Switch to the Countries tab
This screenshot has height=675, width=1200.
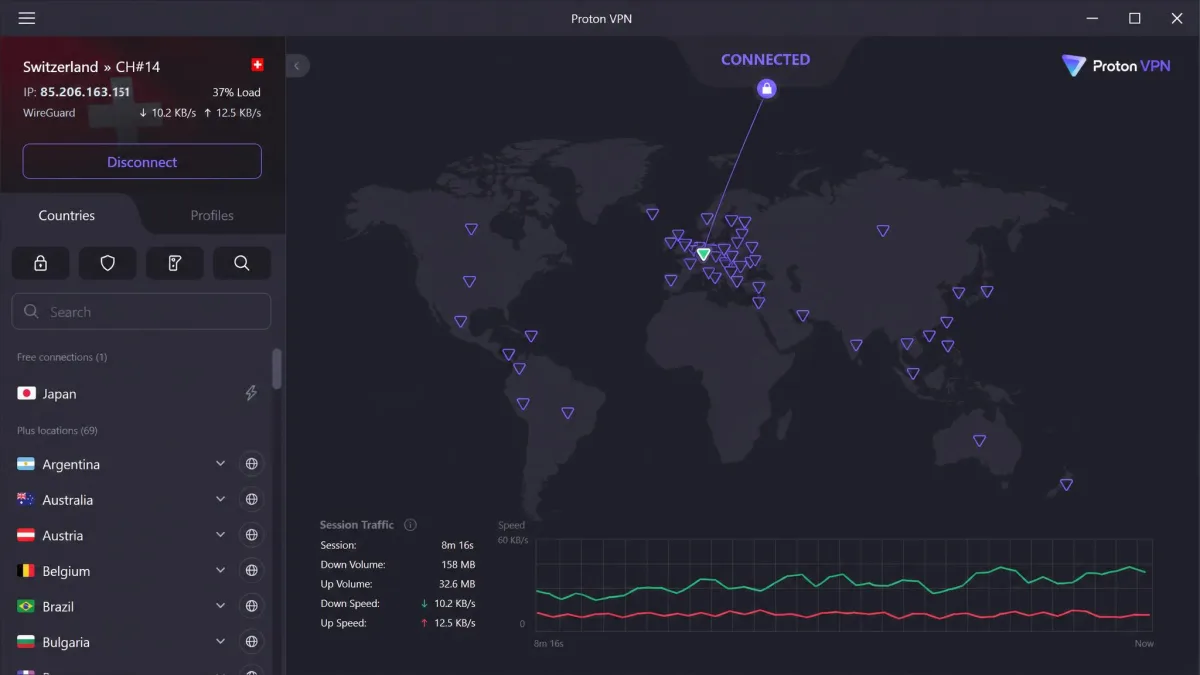pyautogui.click(x=67, y=215)
